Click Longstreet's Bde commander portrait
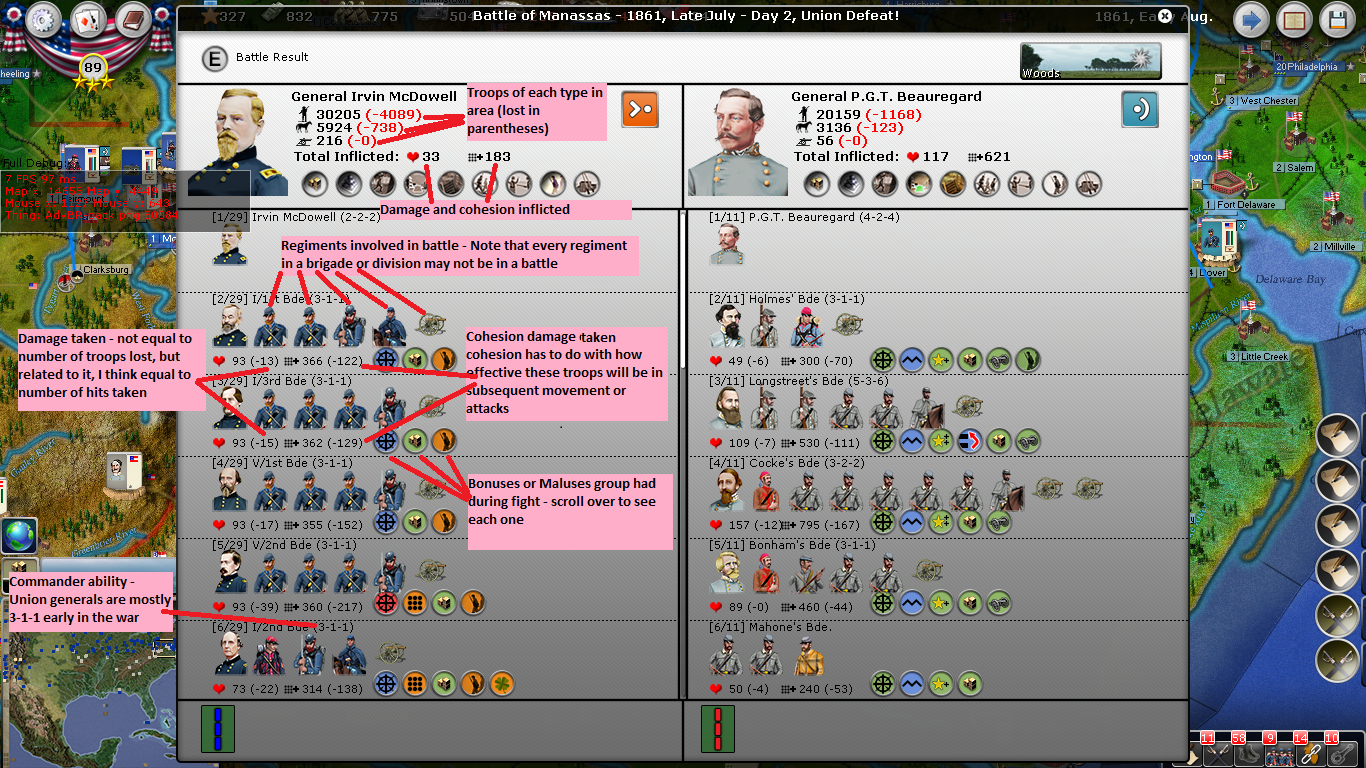Image resolution: width=1366 pixels, height=768 pixels. (x=730, y=409)
